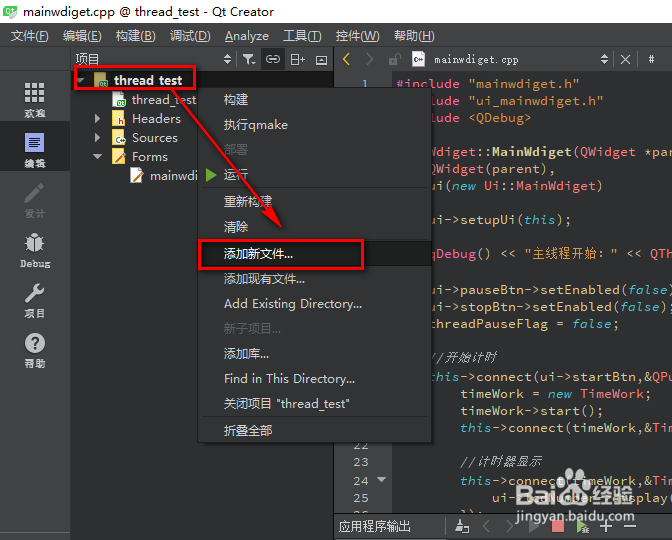The width and height of the screenshot is (672, 540).
Task: Open the 编辑(E) menu
Action: (82, 36)
